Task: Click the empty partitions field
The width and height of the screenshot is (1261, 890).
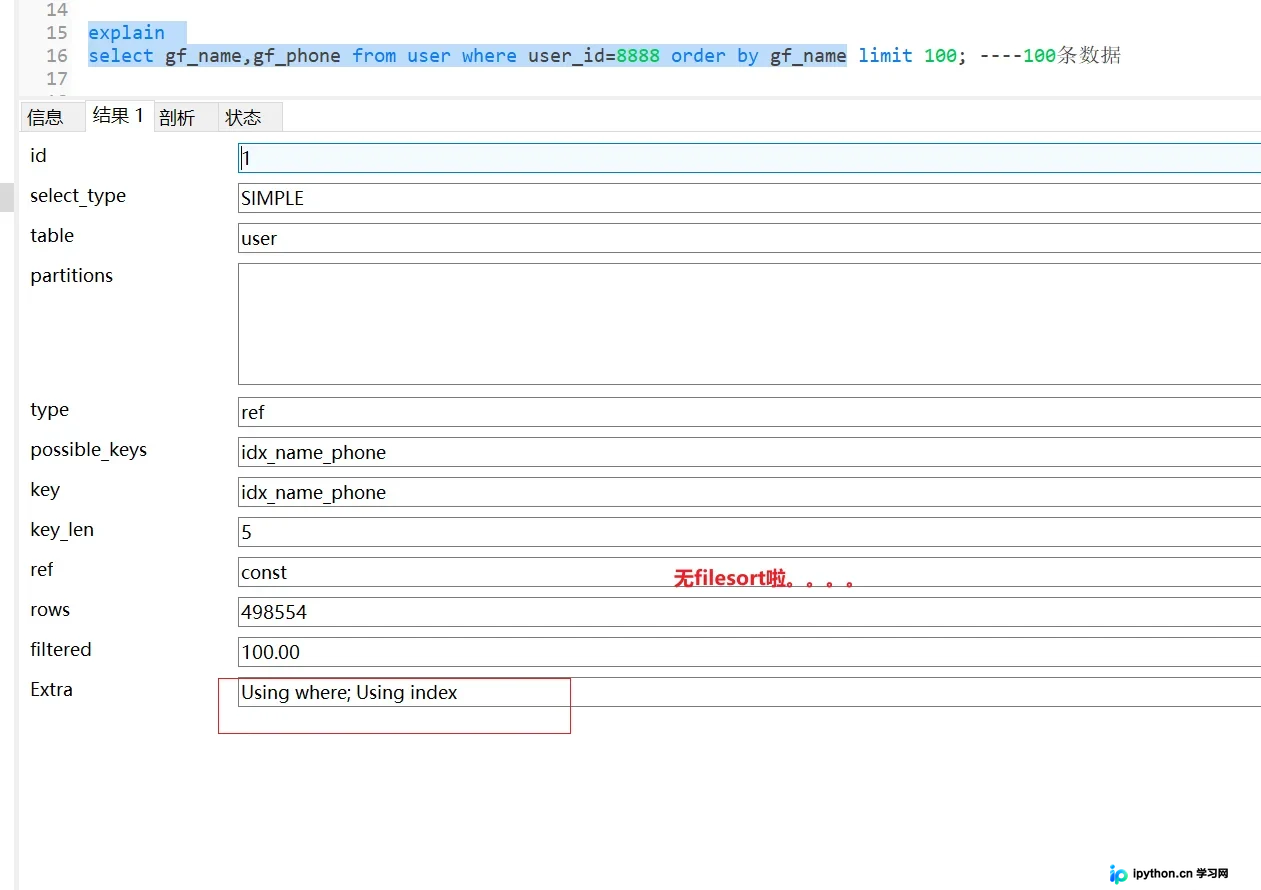Action: pos(749,324)
